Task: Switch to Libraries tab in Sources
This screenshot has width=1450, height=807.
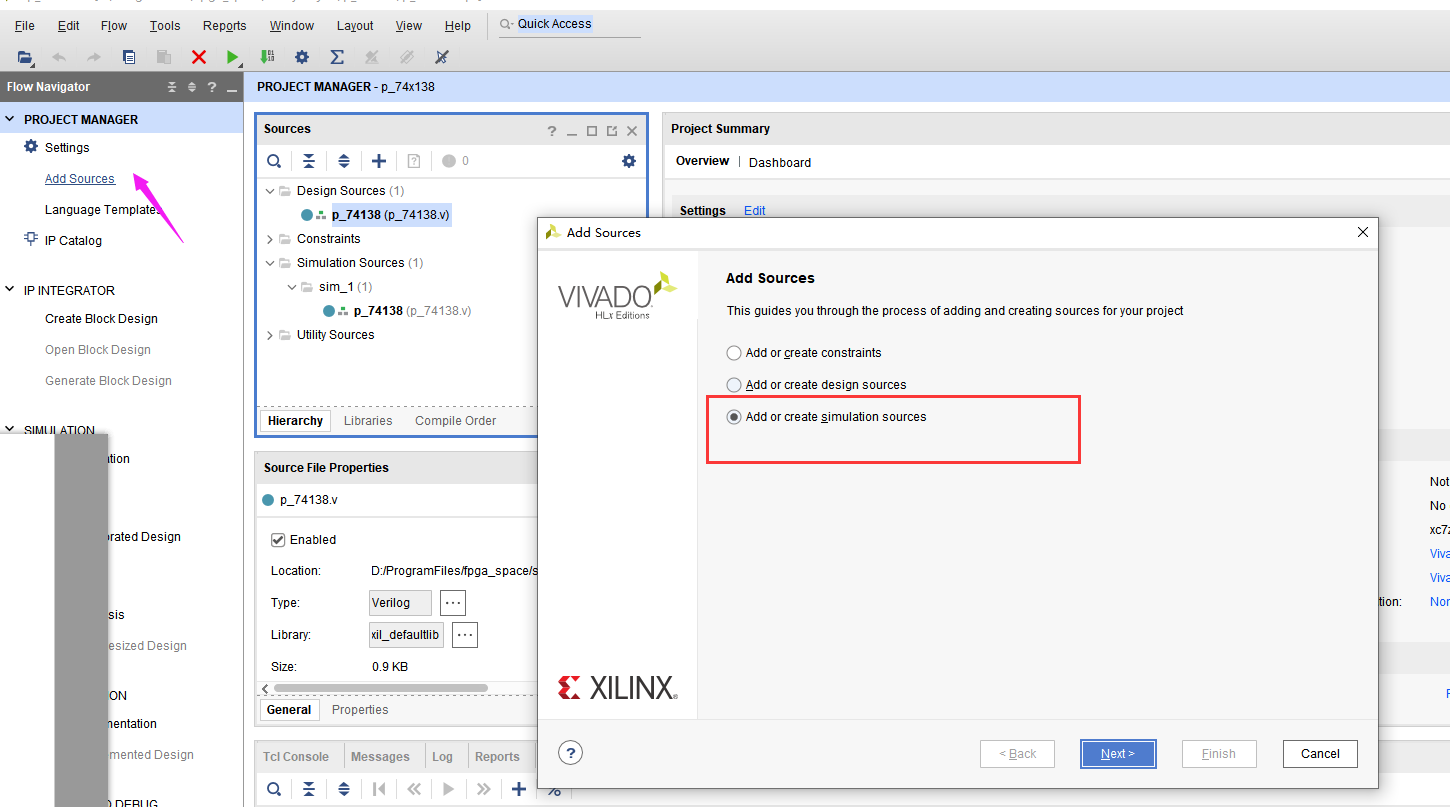Action: tap(368, 421)
